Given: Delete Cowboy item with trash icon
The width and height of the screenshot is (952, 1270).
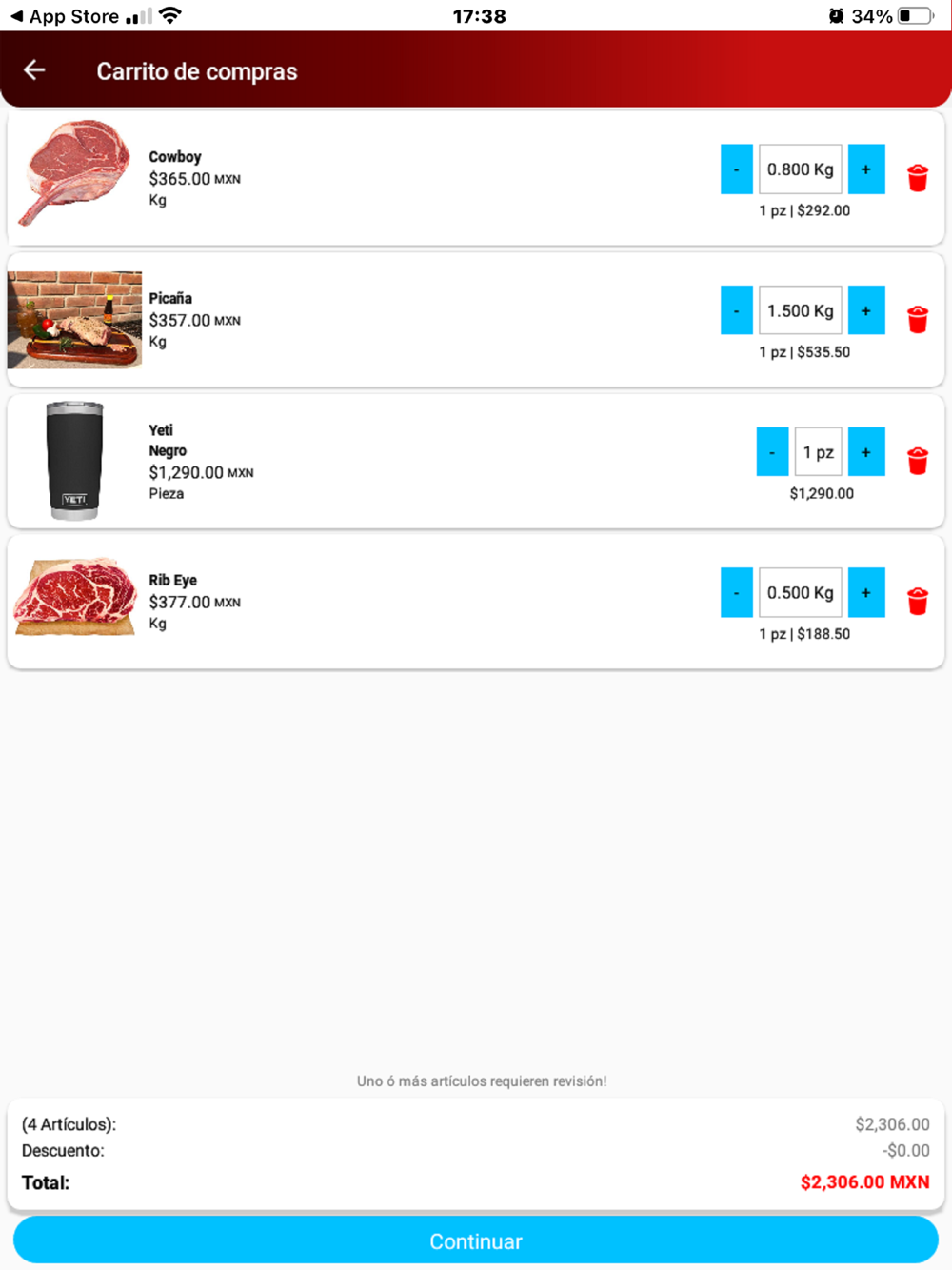Looking at the screenshot, I should click(918, 178).
